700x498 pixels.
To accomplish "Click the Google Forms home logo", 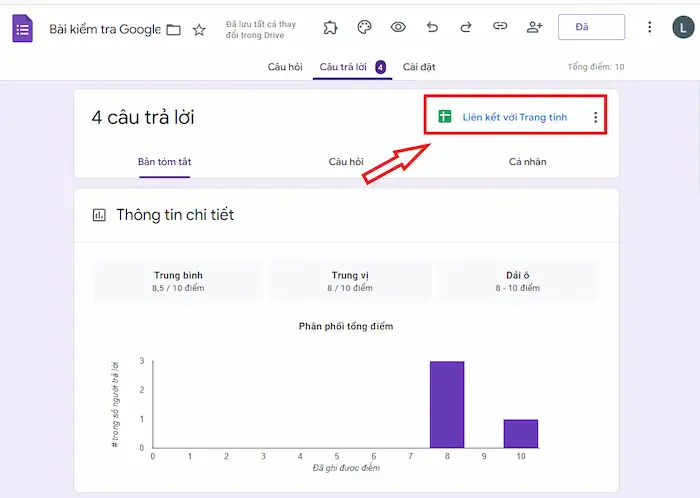I will click(x=22, y=28).
